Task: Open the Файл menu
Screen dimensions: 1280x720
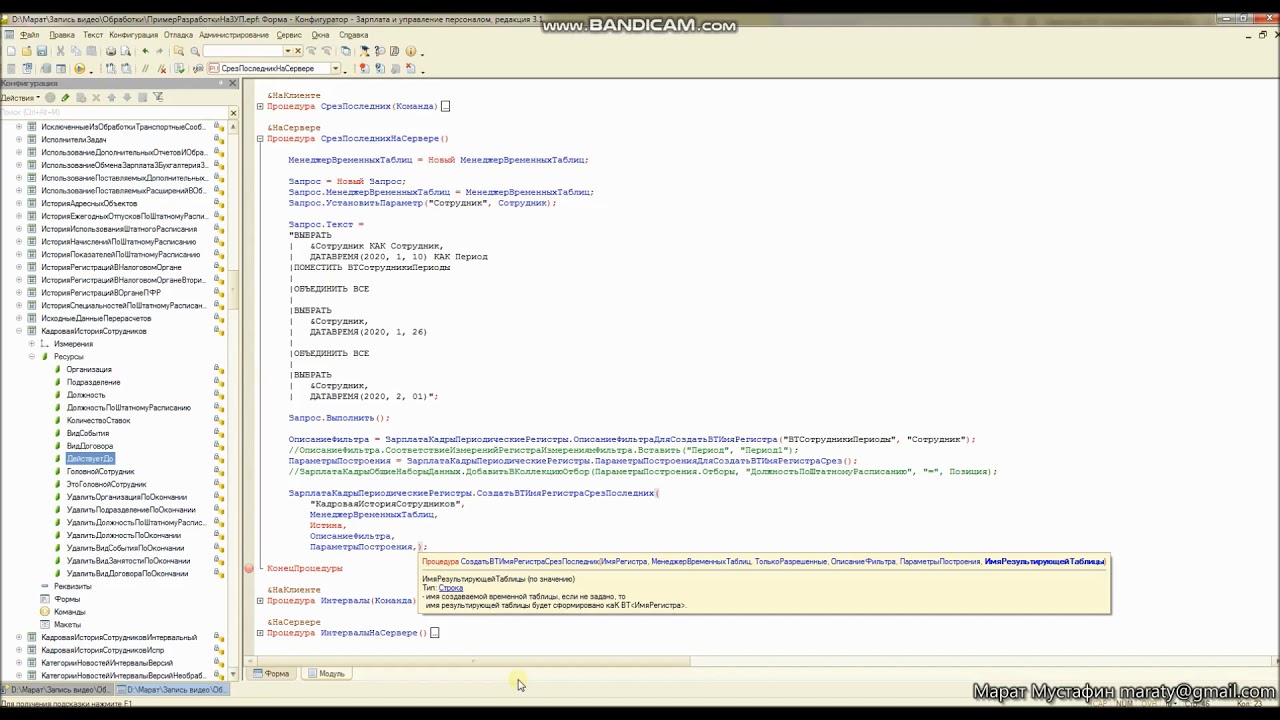Action: [30, 35]
